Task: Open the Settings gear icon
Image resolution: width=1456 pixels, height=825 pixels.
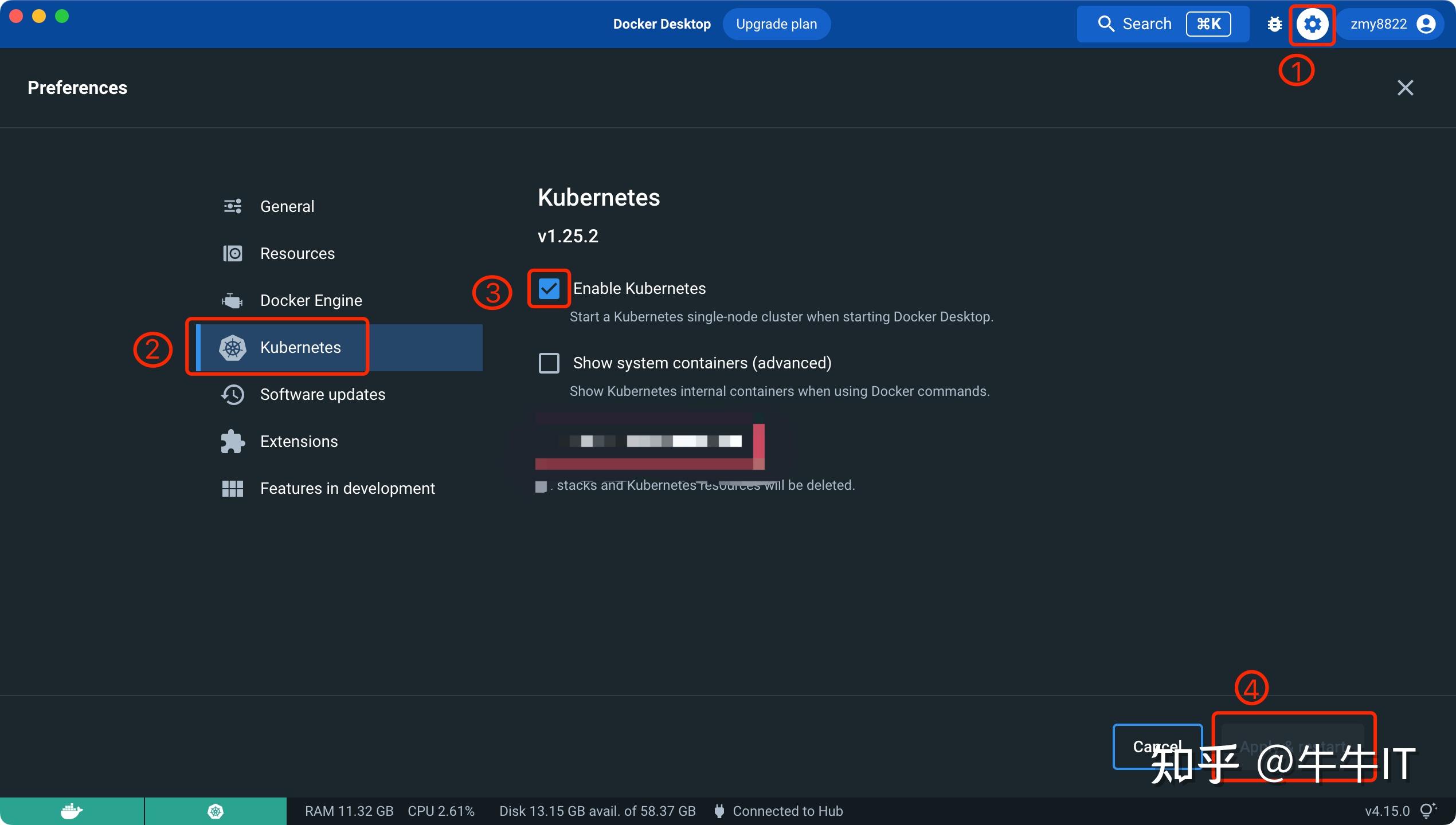Action: pos(1312,24)
